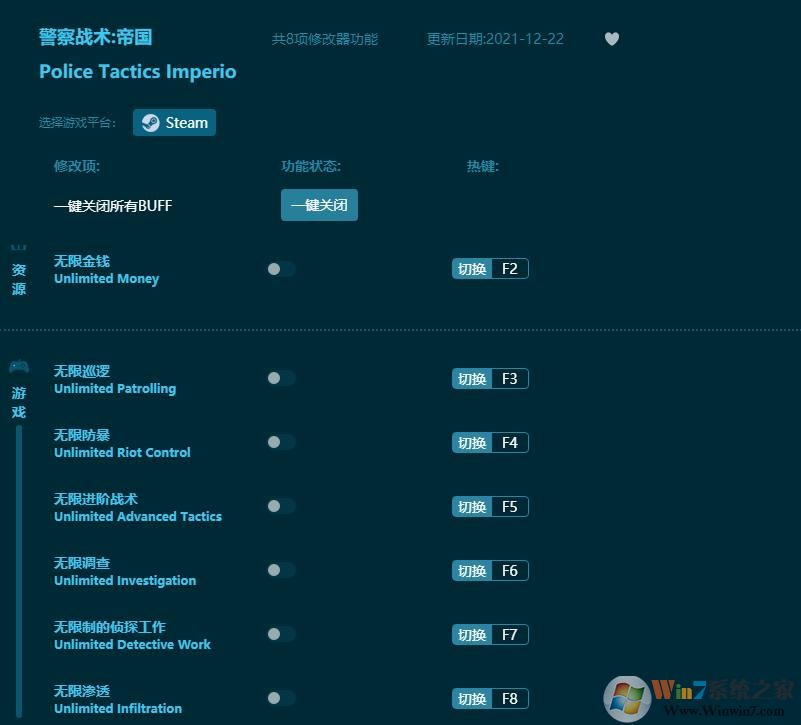The image size is (801, 725).
Task: Enable the Unlimited Detective Work switch
Action: pos(280,634)
